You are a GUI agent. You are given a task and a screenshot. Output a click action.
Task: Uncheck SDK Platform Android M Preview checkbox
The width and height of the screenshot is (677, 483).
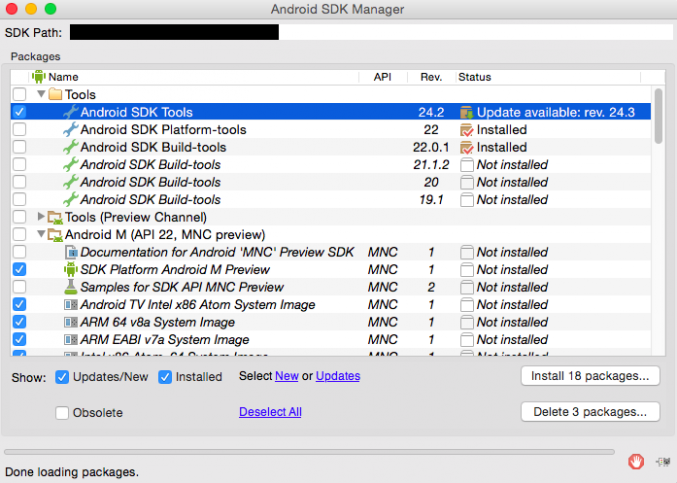[x=19, y=269]
